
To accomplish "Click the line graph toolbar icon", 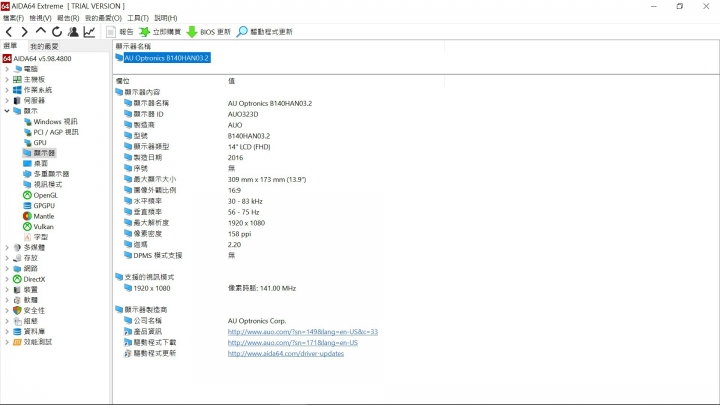I will point(89,32).
